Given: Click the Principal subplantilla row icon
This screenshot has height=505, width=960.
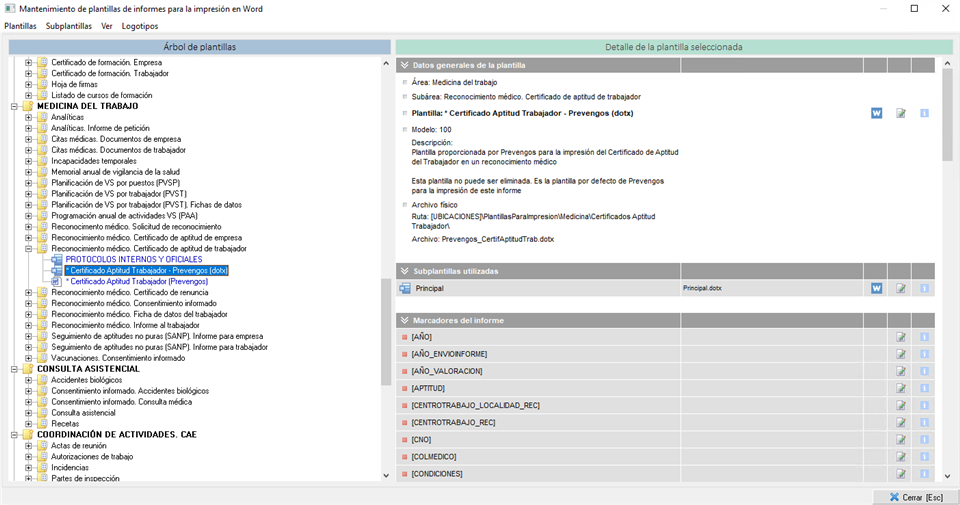Looking at the screenshot, I should 405,288.
